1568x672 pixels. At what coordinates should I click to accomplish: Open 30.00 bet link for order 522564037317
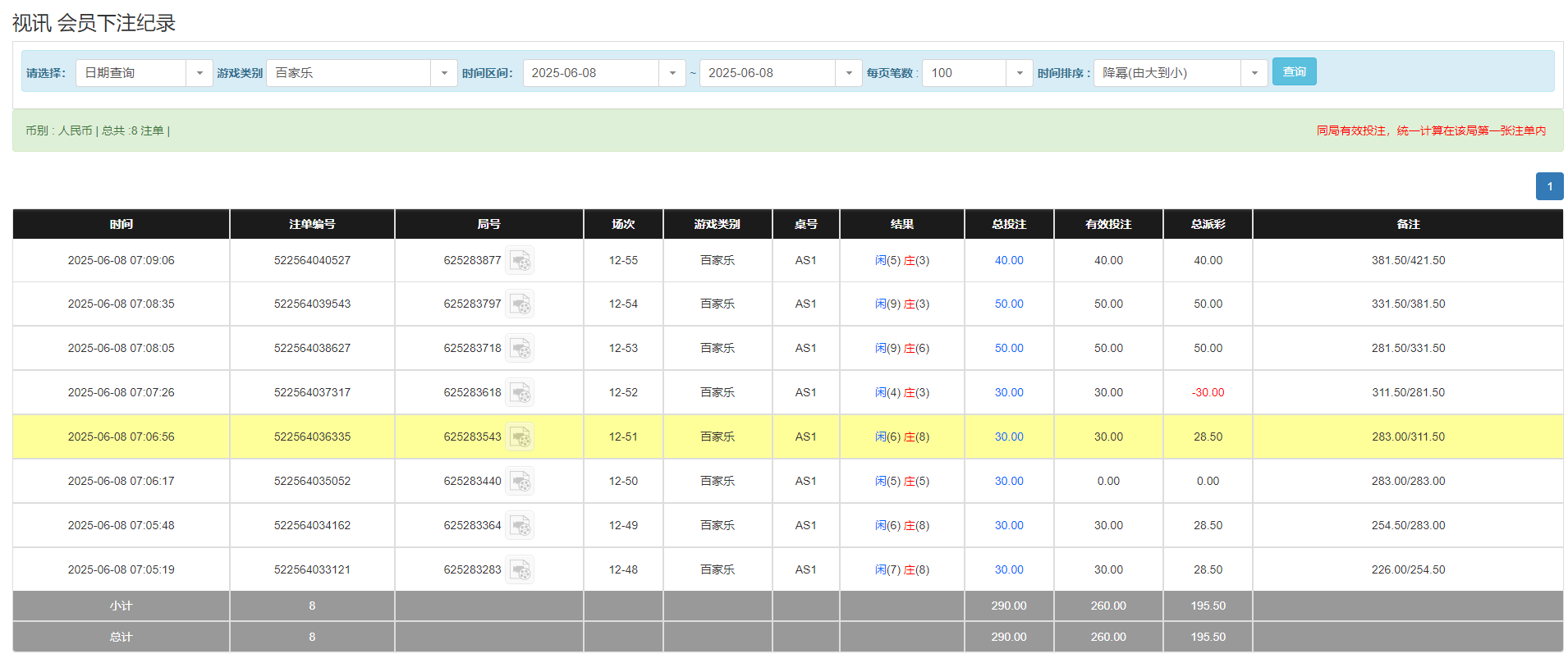(x=1009, y=393)
